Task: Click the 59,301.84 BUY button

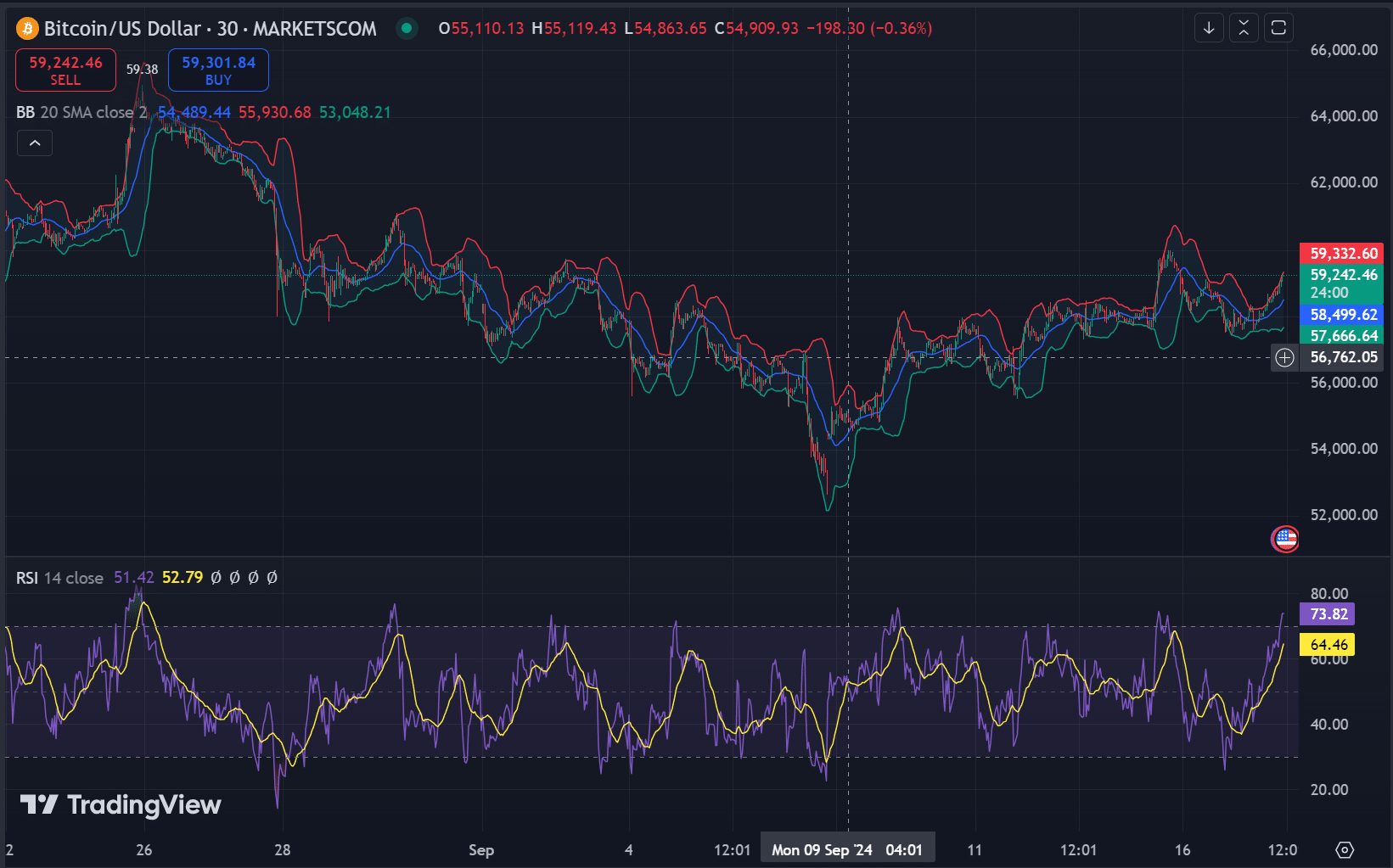Action: pyautogui.click(x=218, y=70)
